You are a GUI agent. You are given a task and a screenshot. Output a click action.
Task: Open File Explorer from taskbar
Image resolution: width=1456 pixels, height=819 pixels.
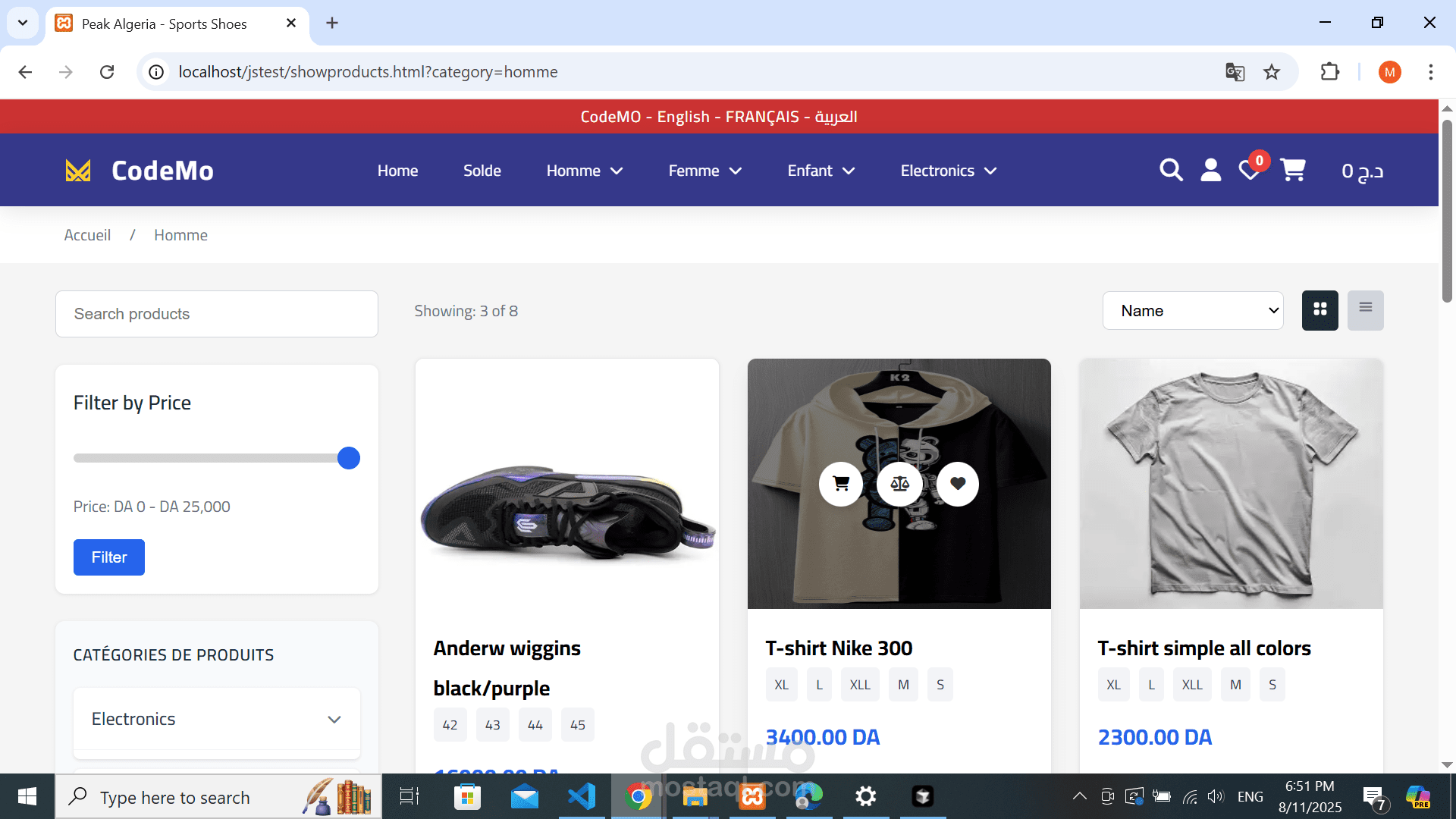[x=695, y=796]
